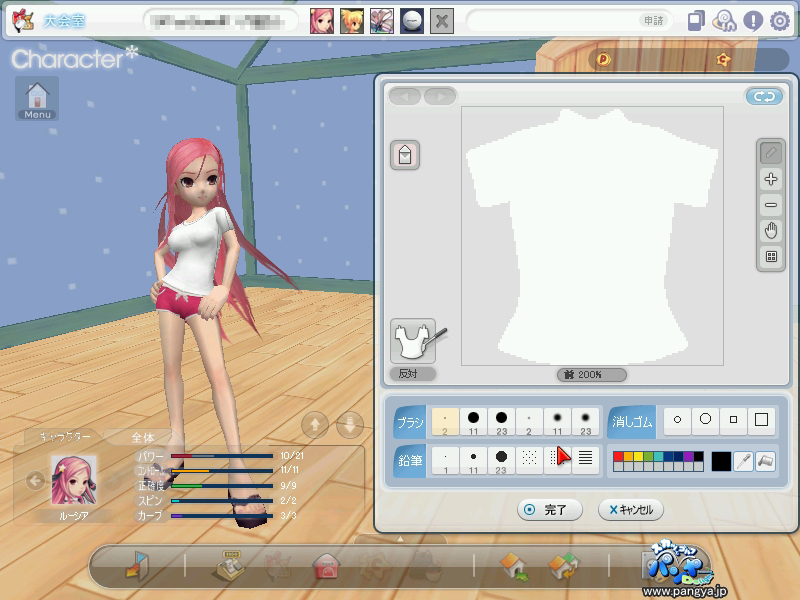800x600 pixels.
Task: Click the pink-haired character avatar in top bar
Action: click(322, 21)
